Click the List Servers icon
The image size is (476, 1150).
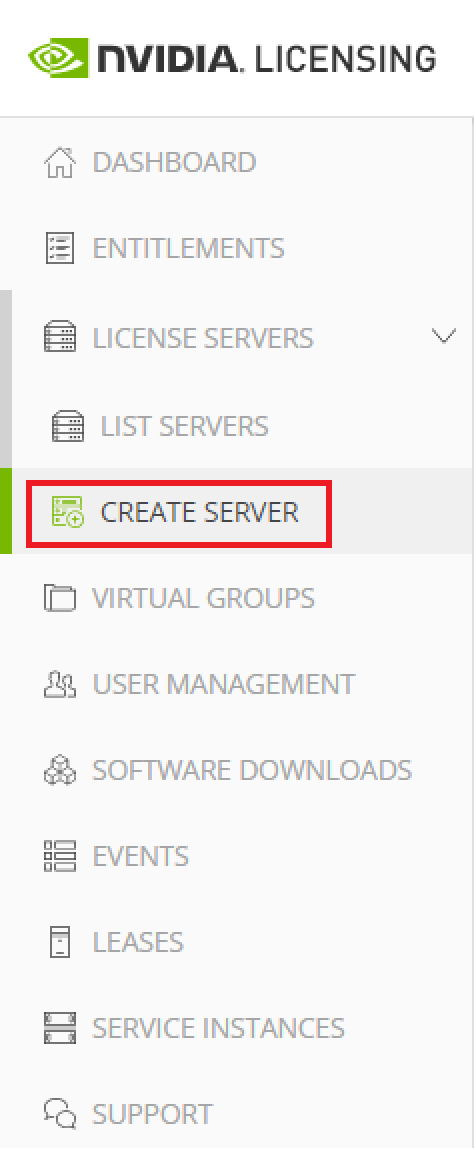pos(67,426)
